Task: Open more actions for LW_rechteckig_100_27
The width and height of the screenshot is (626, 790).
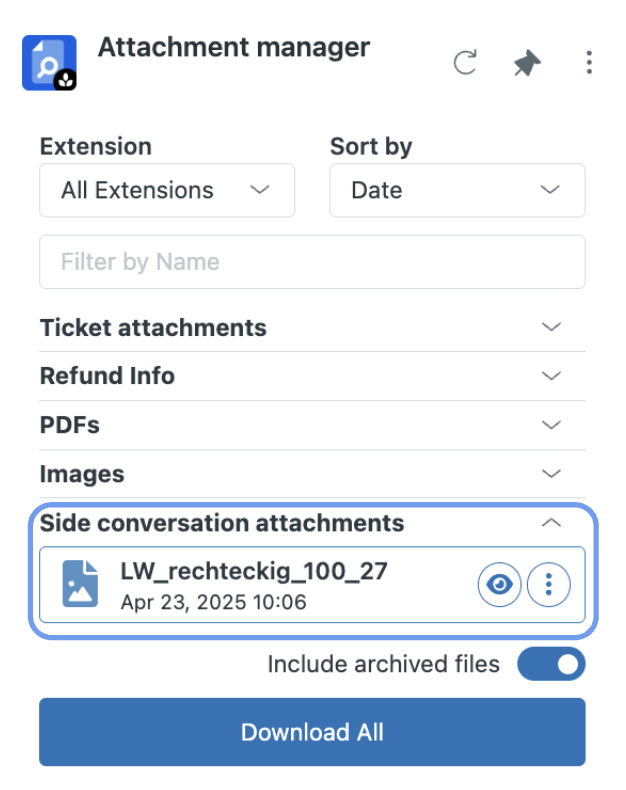Action: point(549,584)
